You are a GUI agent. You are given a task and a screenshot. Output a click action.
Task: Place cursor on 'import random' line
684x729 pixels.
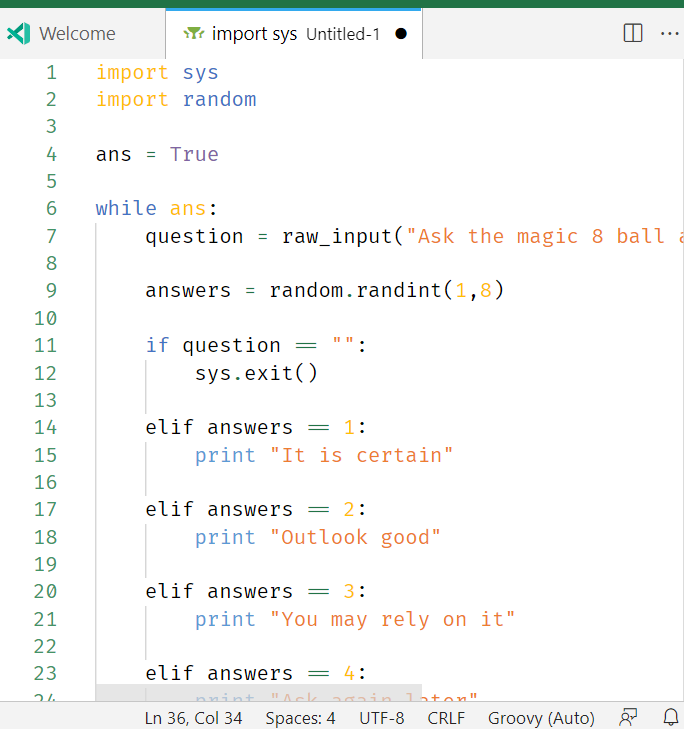pyautogui.click(x=176, y=99)
